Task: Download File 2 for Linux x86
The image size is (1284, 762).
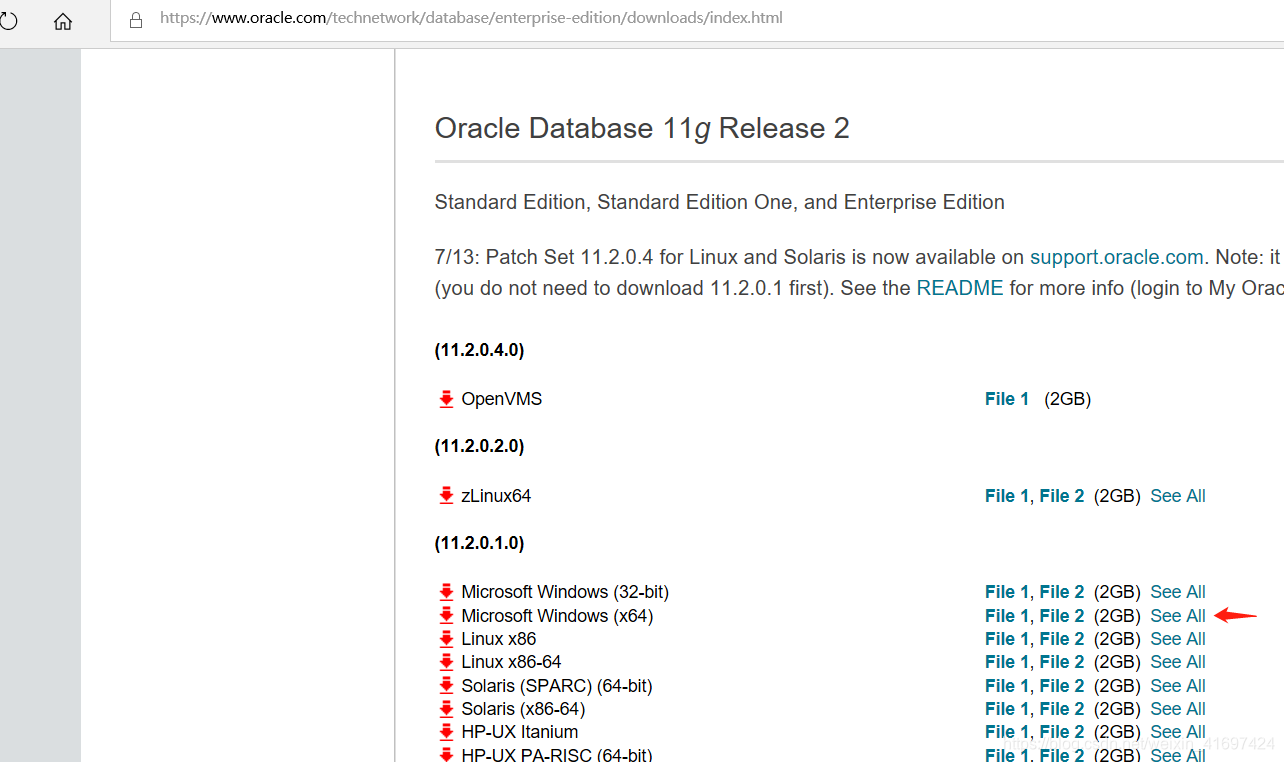Action: [x=1062, y=639]
